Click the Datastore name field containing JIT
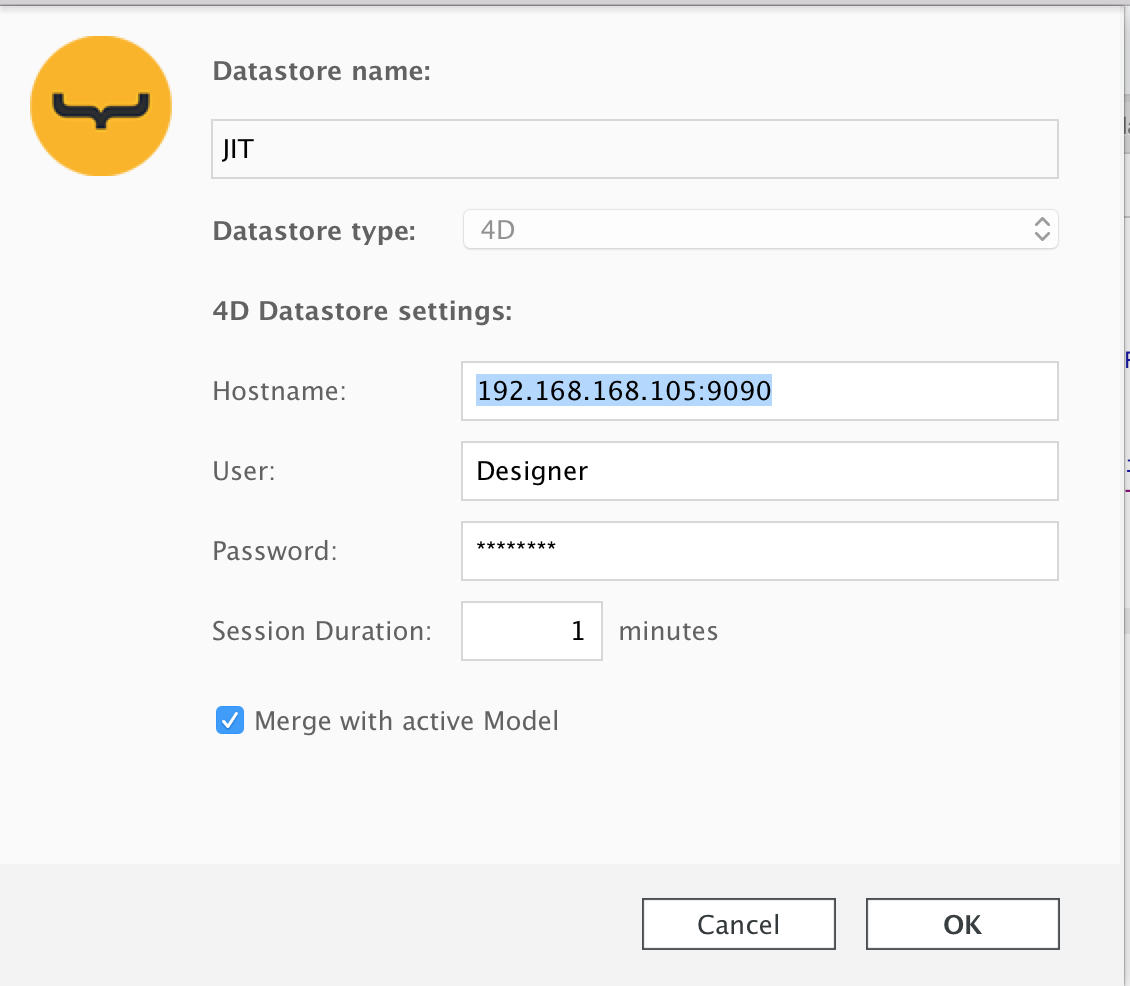Screen dimensions: 1130x986 tap(634, 150)
